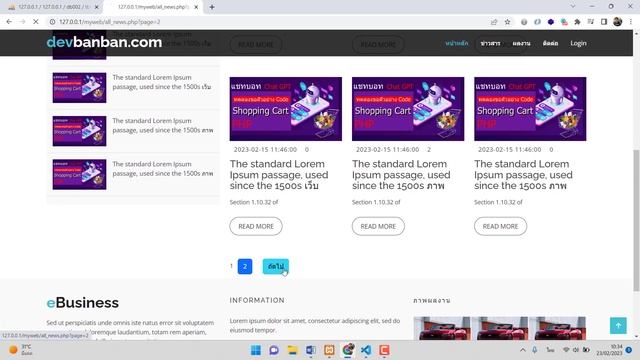Open the ข่าวสาร nav menu item
The width and height of the screenshot is (640, 360).
(x=490, y=43)
